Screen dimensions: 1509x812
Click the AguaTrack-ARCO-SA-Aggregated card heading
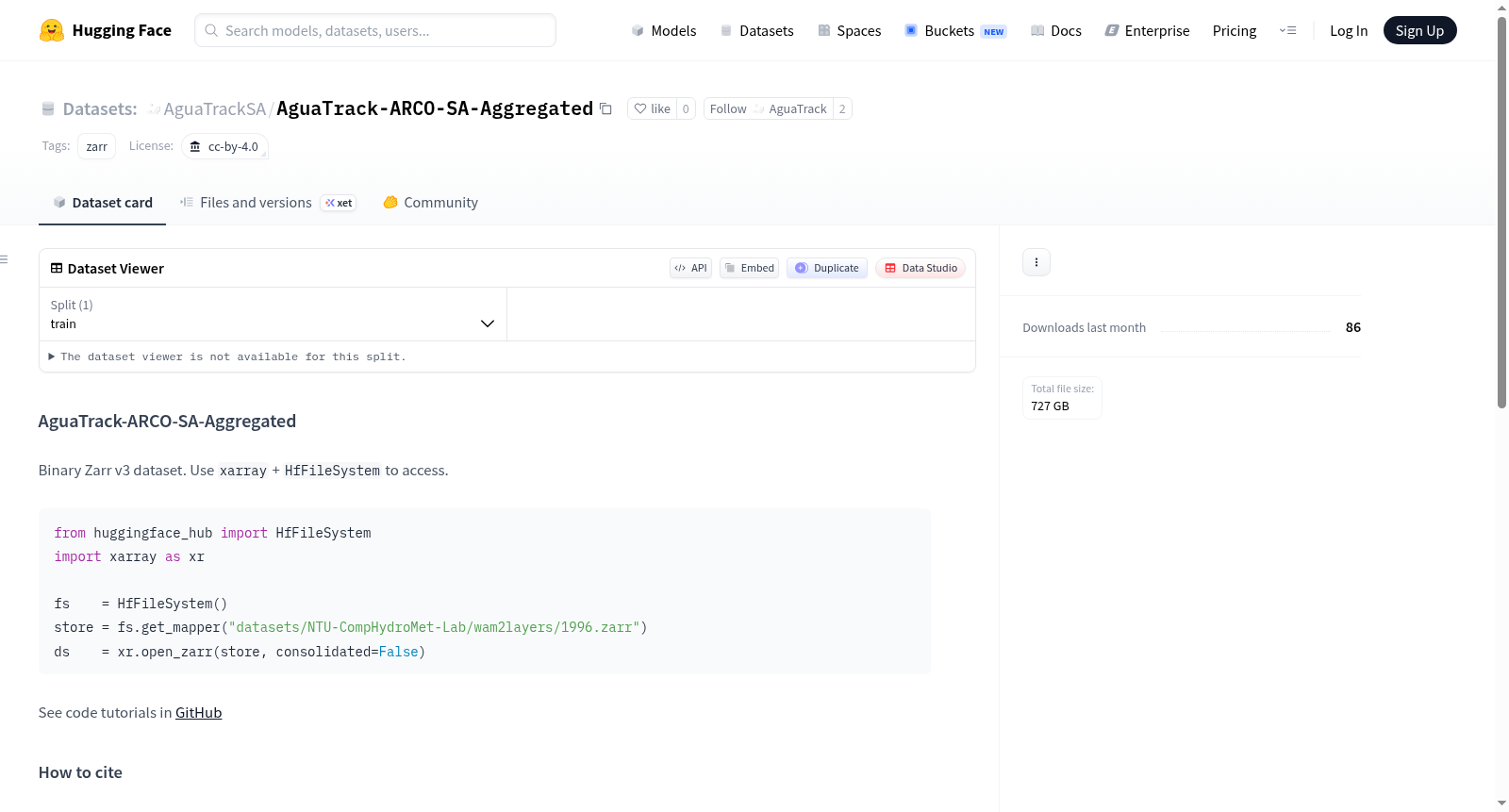(x=167, y=422)
